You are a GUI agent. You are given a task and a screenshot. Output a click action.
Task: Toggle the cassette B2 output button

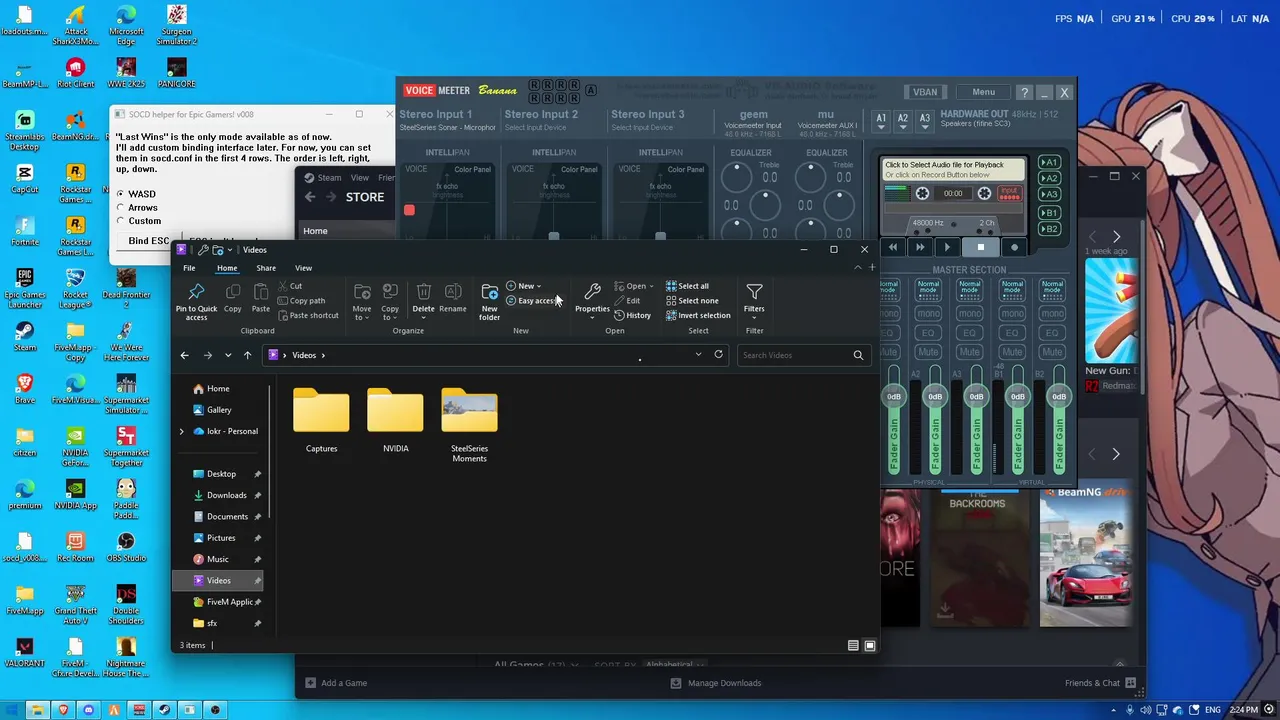click(1049, 229)
